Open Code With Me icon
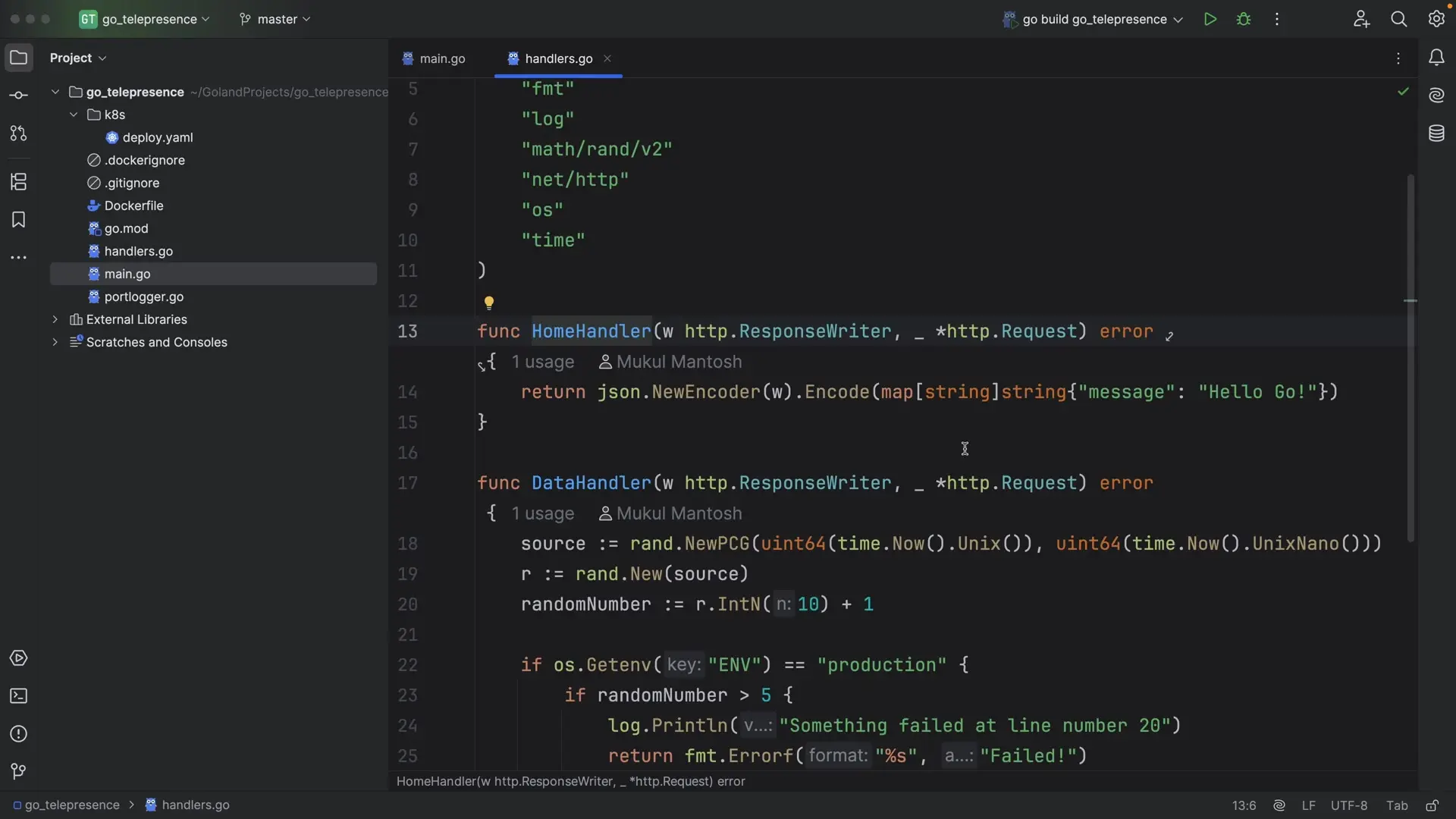The width and height of the screenshot is (1456, 819). click(x=1361, y=19)
